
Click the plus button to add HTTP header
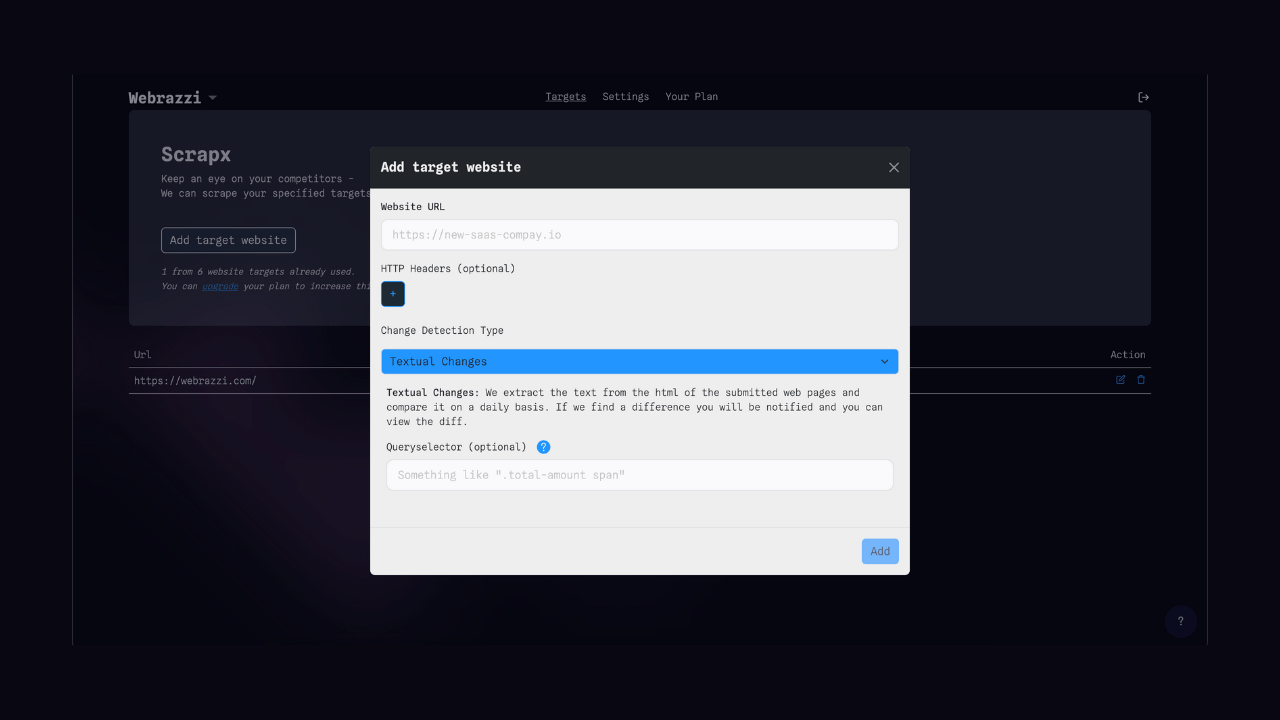[393, 294]
